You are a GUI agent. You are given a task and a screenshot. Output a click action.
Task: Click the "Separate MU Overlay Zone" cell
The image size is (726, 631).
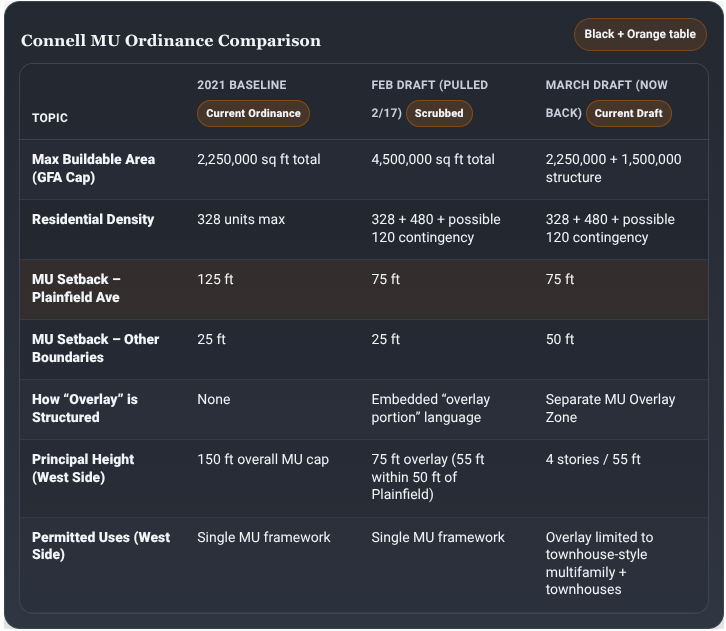point(610,408)
